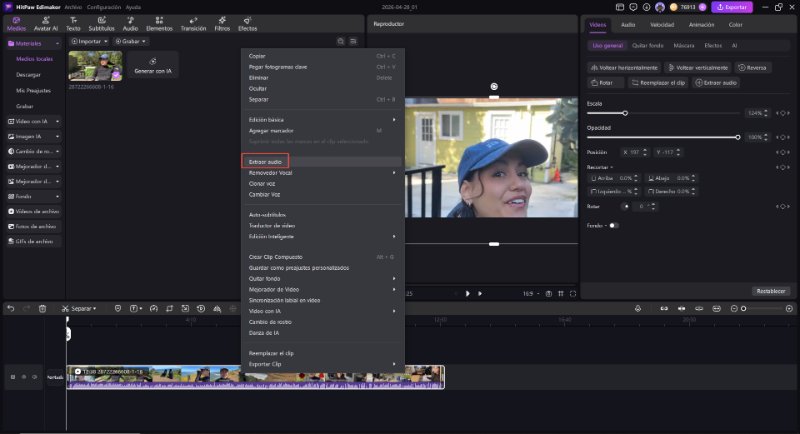
Task: Open aspect ratio 16:9 dropdown
Action: [x=531, y=294]
